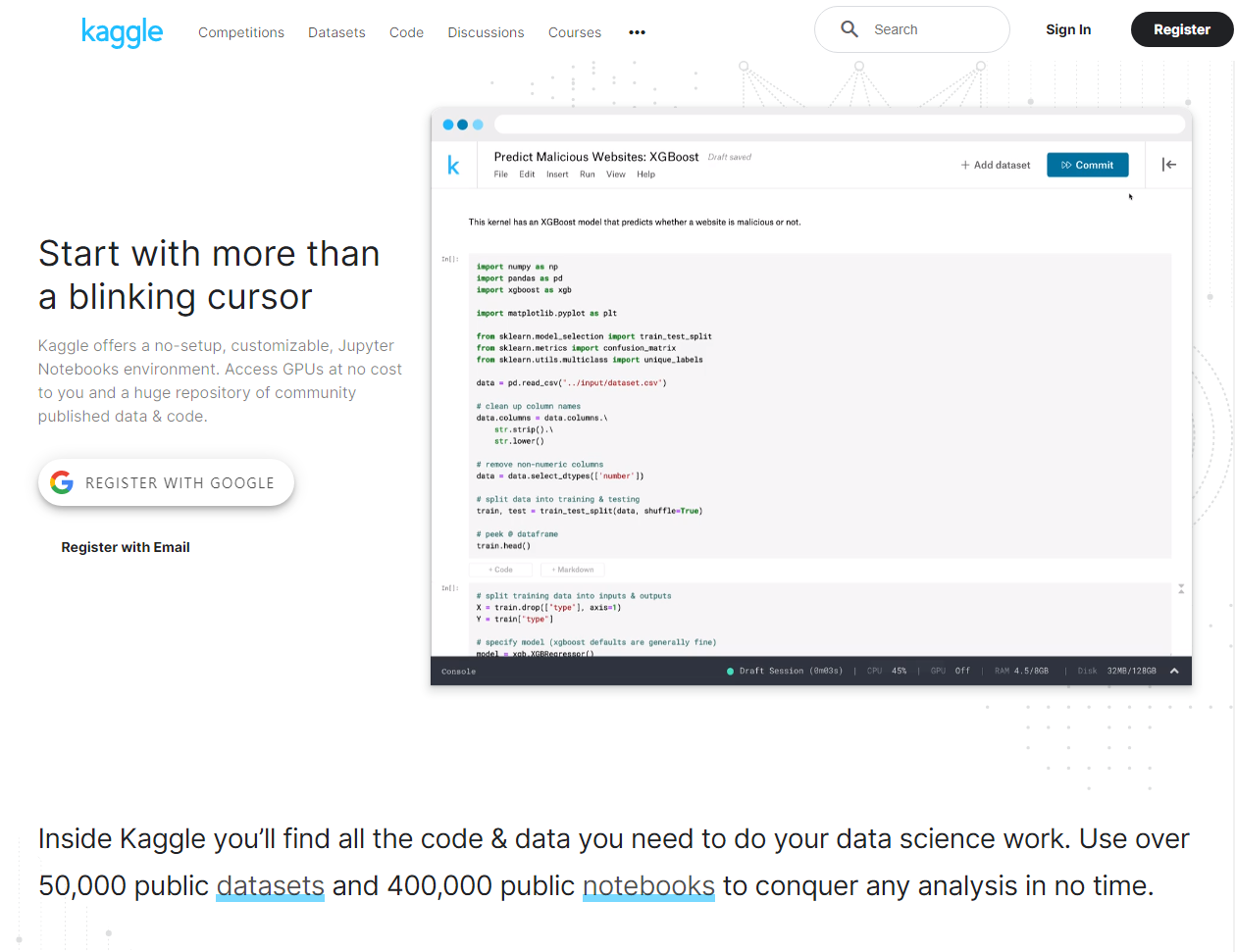Click the Kaggle logo
Screen dimensions: 1235x952
tap(122, 31)
